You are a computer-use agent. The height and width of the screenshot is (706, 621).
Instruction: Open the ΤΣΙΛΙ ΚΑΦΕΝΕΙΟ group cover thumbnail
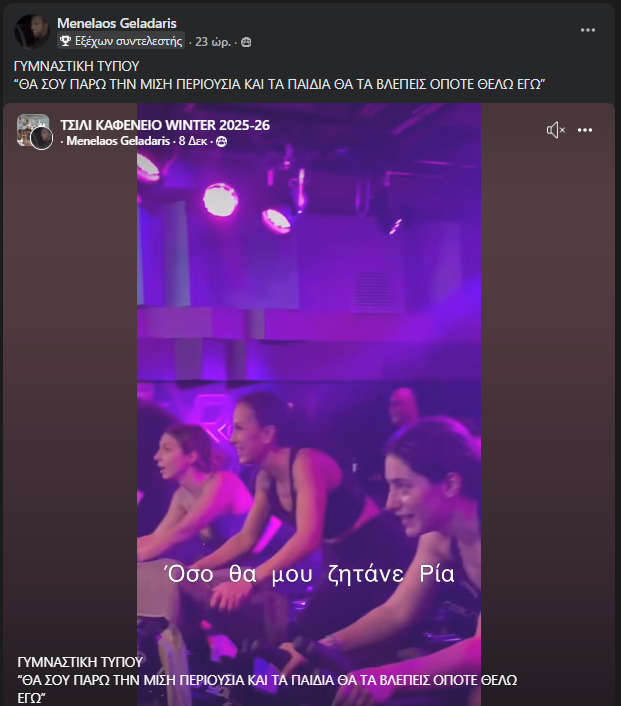pyautogui.click(x=30, y=128)
